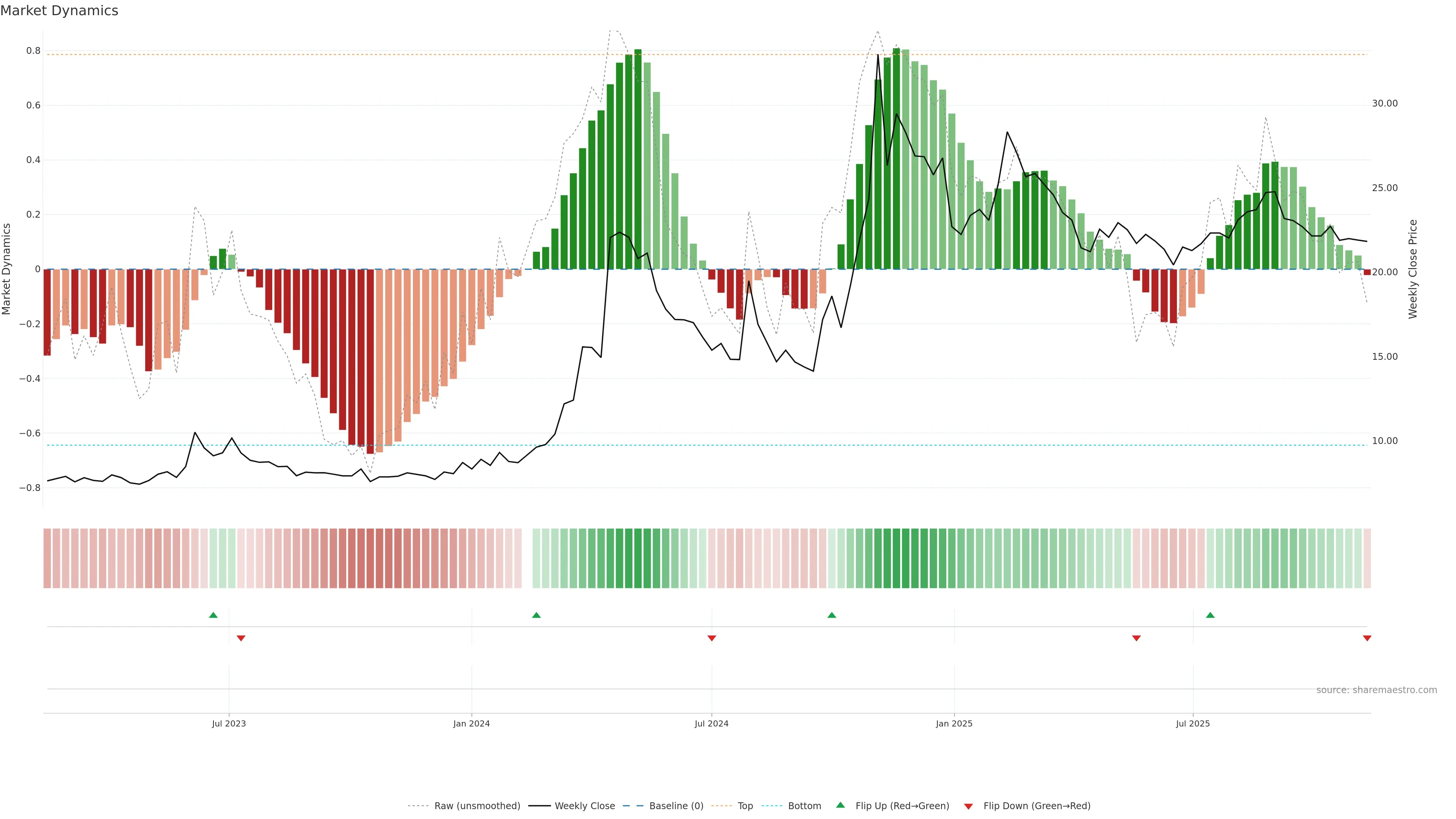This screenshot has width=1456, height=819.
Task: Click the red Flip Down marker after Jul 2023
Action: click(x=241, y=638)
